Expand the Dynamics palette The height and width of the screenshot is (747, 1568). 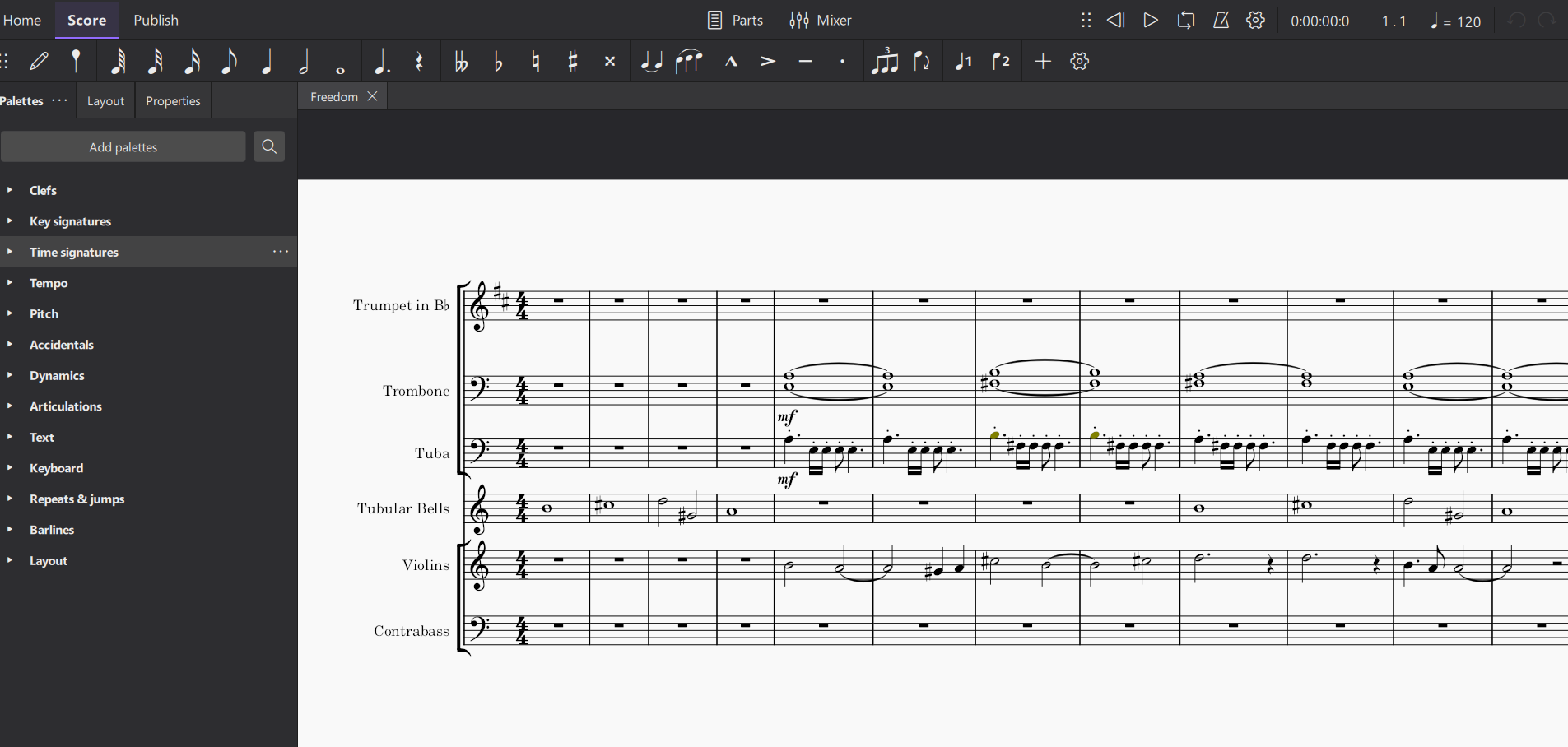pyautogui.click(x=10, y=375)
